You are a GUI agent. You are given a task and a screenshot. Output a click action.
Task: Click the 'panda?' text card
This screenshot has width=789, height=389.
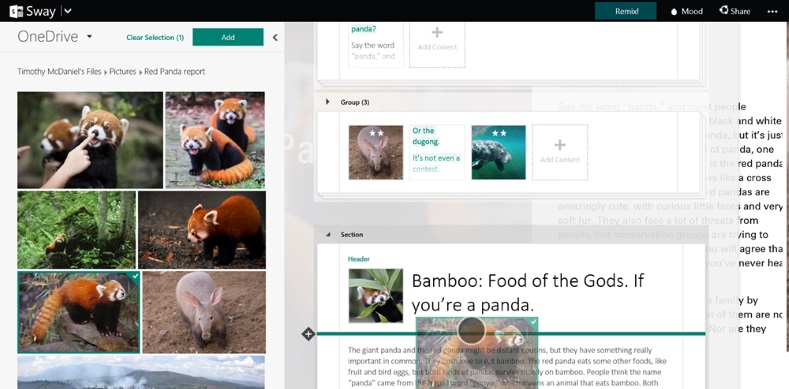[x=376, y=44]
